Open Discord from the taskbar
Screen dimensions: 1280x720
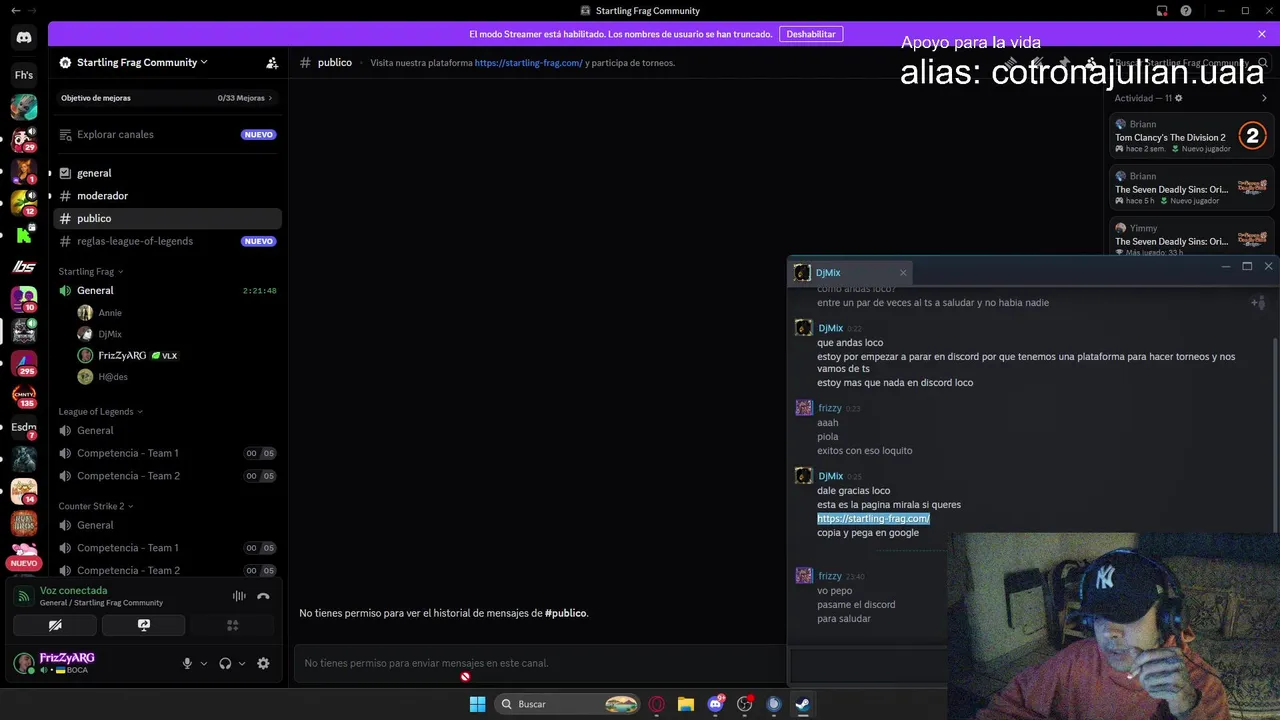(715, 704)
